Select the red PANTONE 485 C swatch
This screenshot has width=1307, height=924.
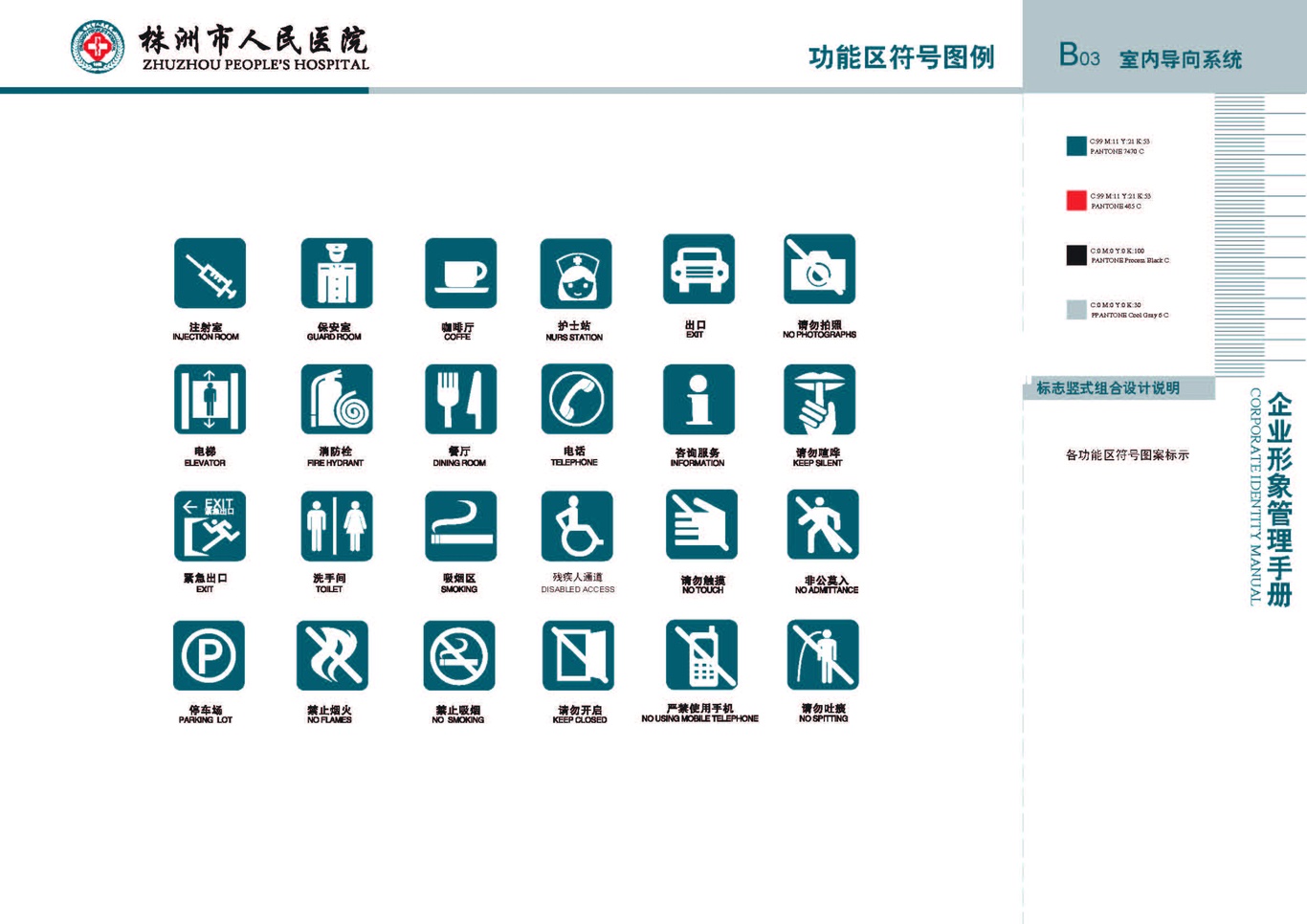point(1076,200)
